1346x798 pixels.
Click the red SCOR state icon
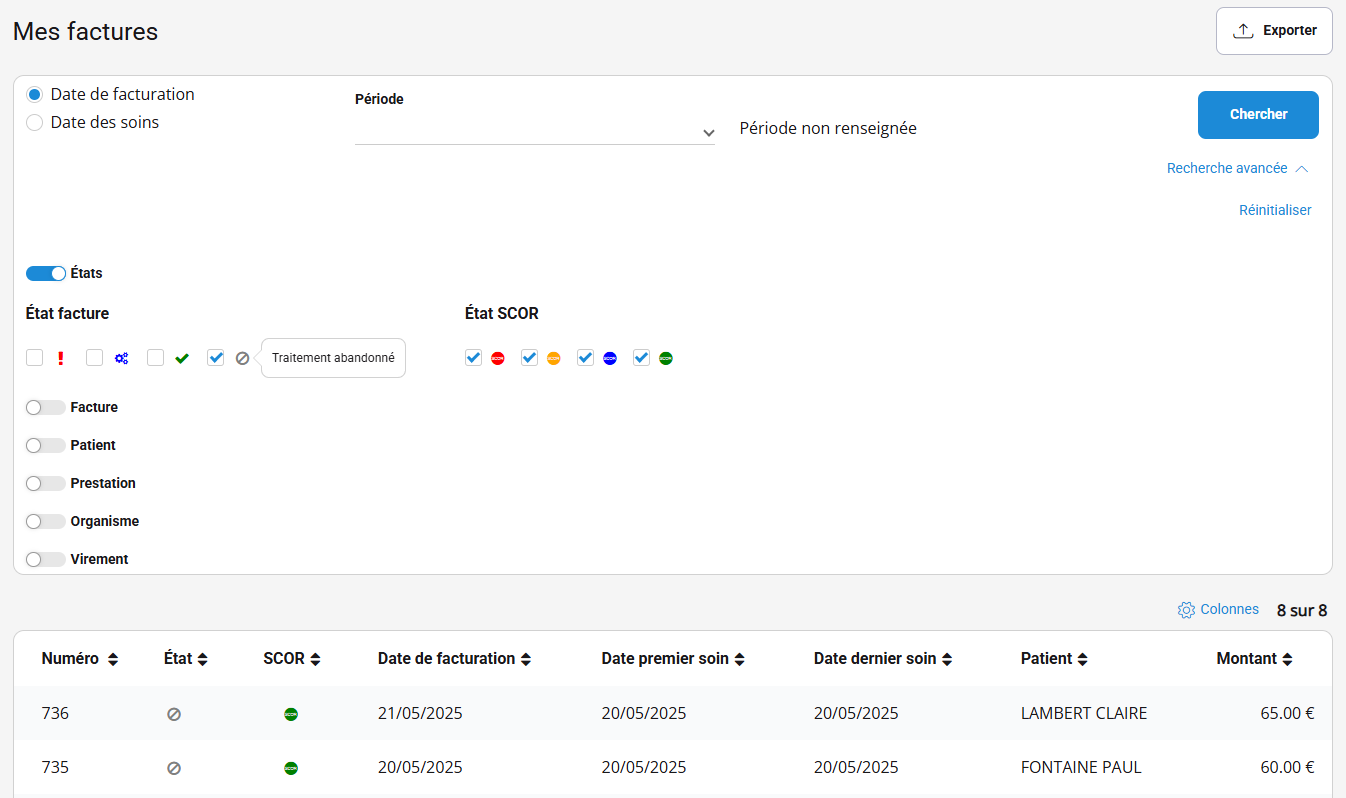[x=498, y=358]
